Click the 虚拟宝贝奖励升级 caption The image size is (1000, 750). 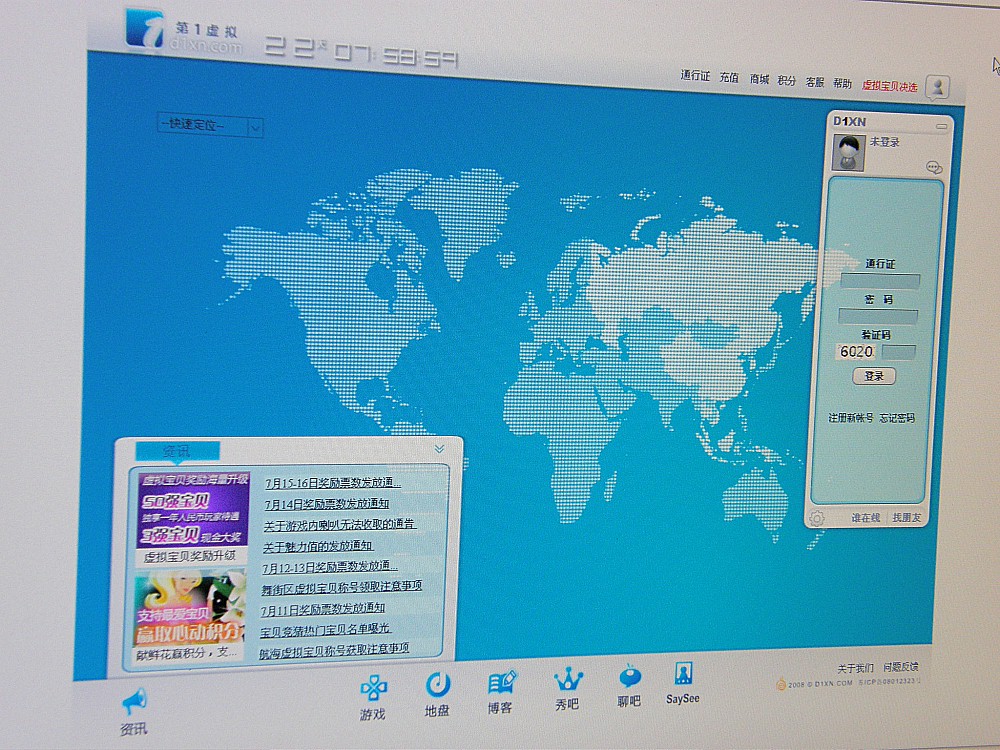tap(189, 556)
